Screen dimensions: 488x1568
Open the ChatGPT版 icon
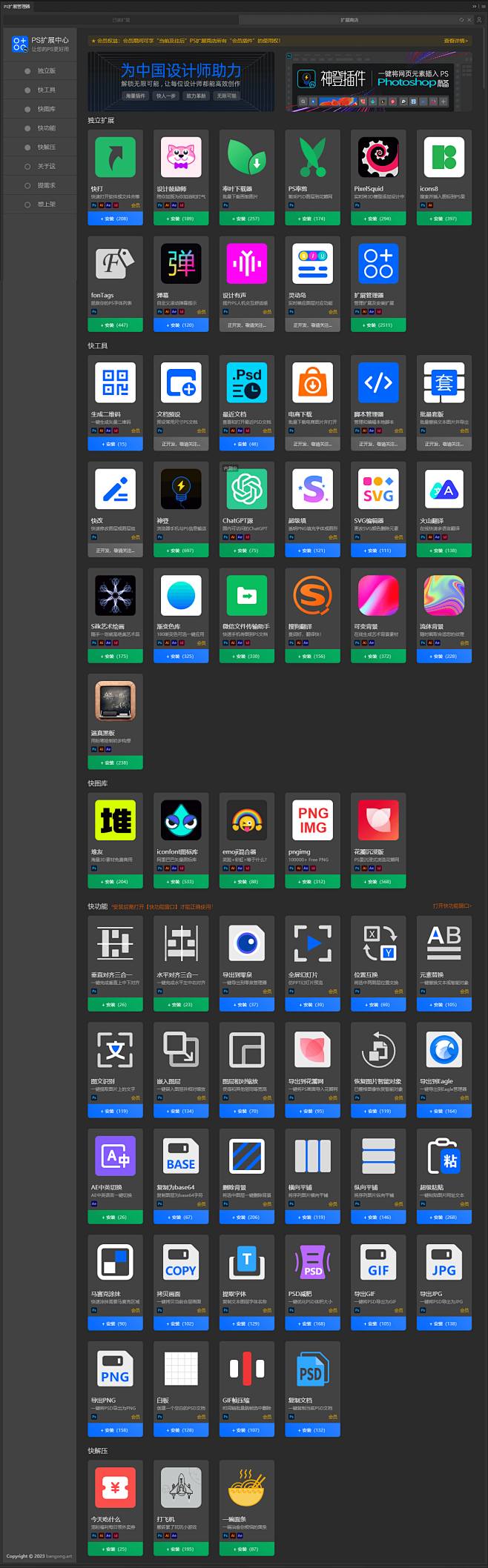(247, 489)
